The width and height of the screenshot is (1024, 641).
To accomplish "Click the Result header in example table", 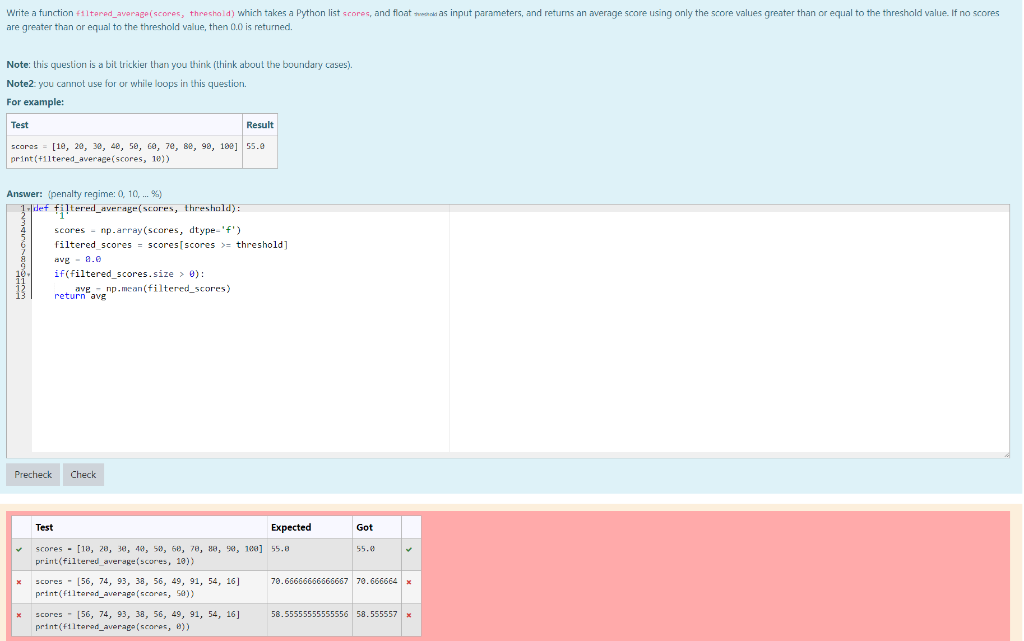I will tap(259, 125).
